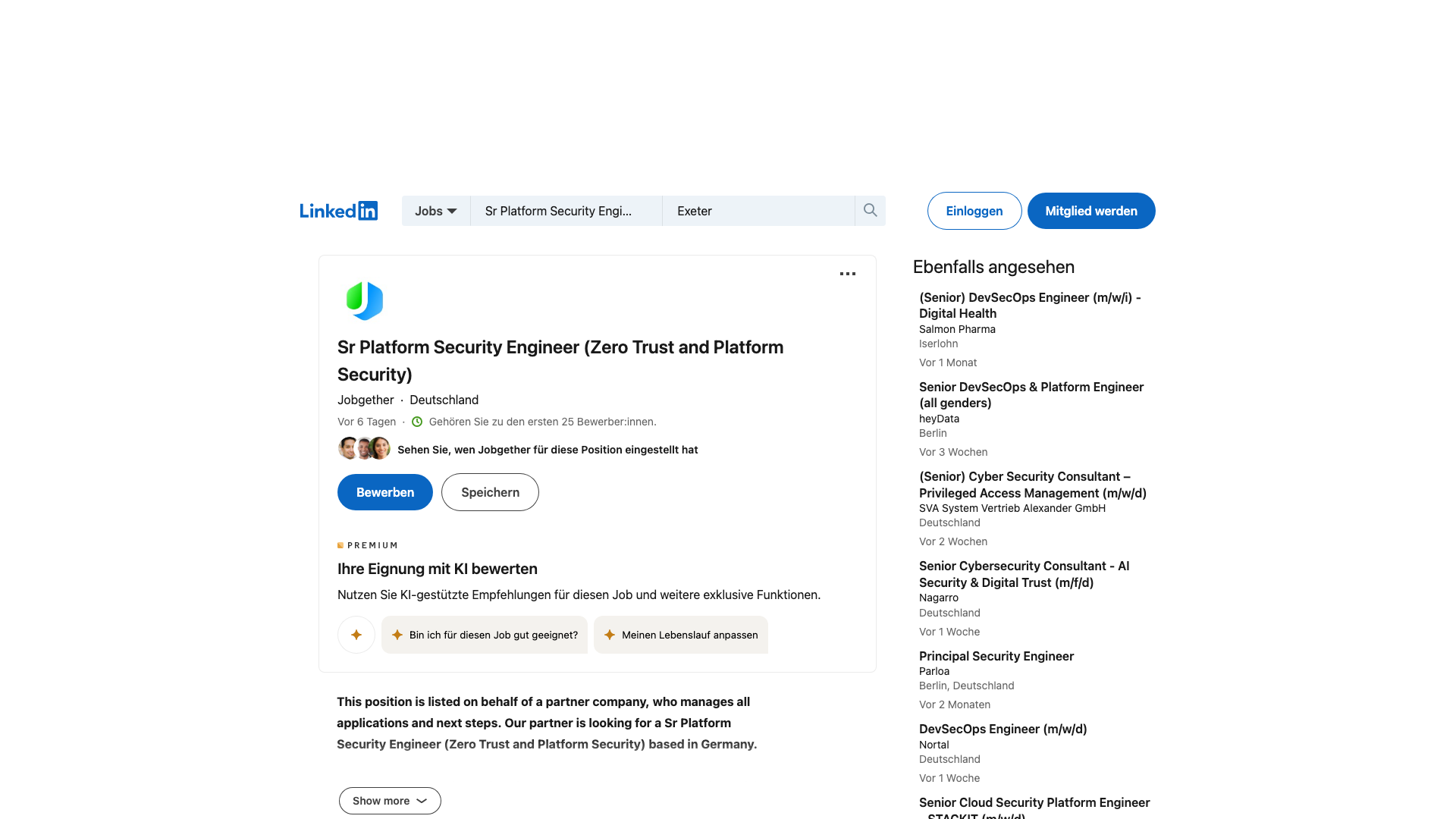Click the hiring team profile photos
The image size is (1456, 819).
(x=364, y=448)
